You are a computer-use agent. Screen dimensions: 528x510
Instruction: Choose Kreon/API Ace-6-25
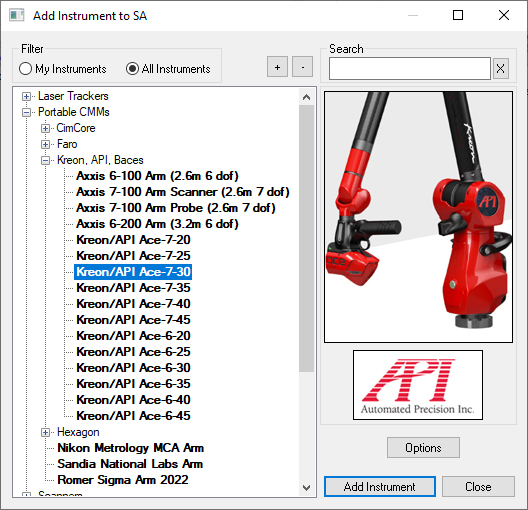[133, 352]
